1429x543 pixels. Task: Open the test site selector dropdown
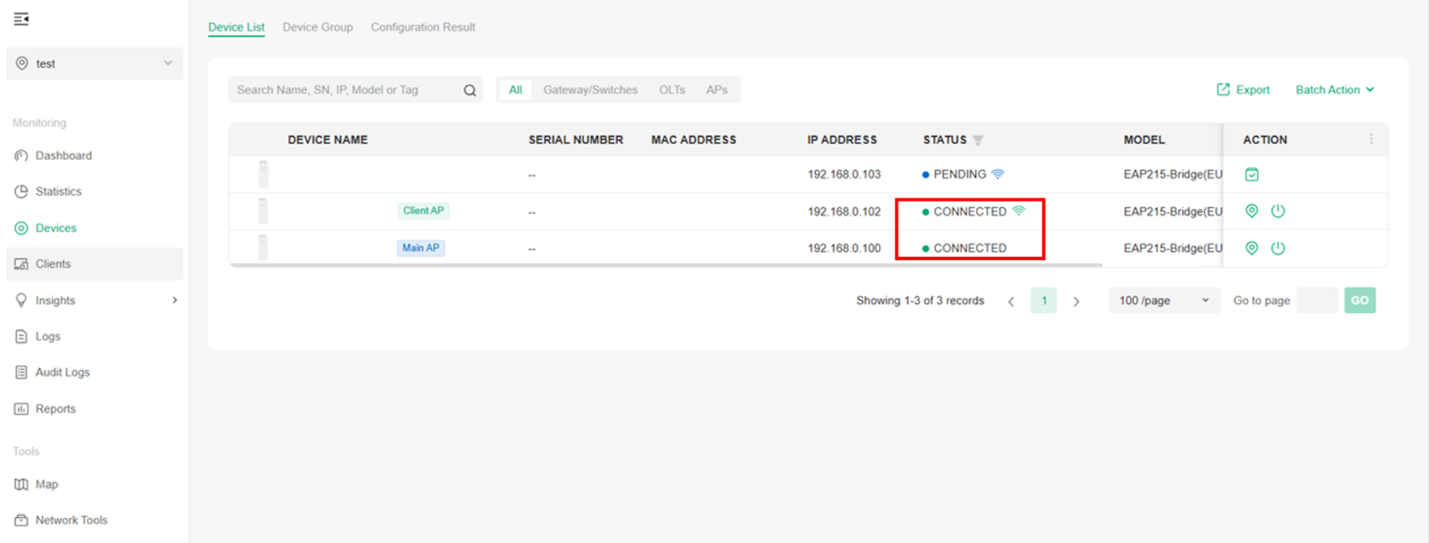pyautogui.click(x=94, y=63)
